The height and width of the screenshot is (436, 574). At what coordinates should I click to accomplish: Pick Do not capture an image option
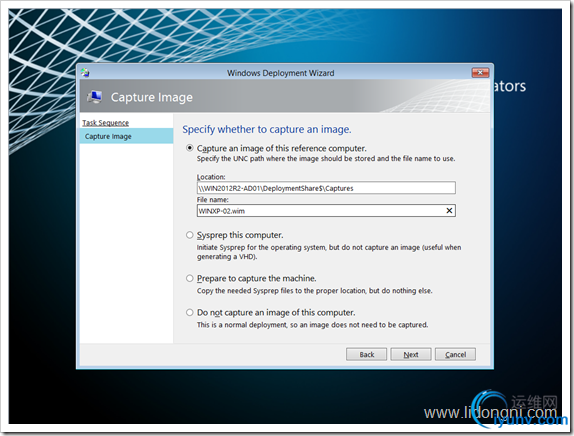[x=190, y=313]
